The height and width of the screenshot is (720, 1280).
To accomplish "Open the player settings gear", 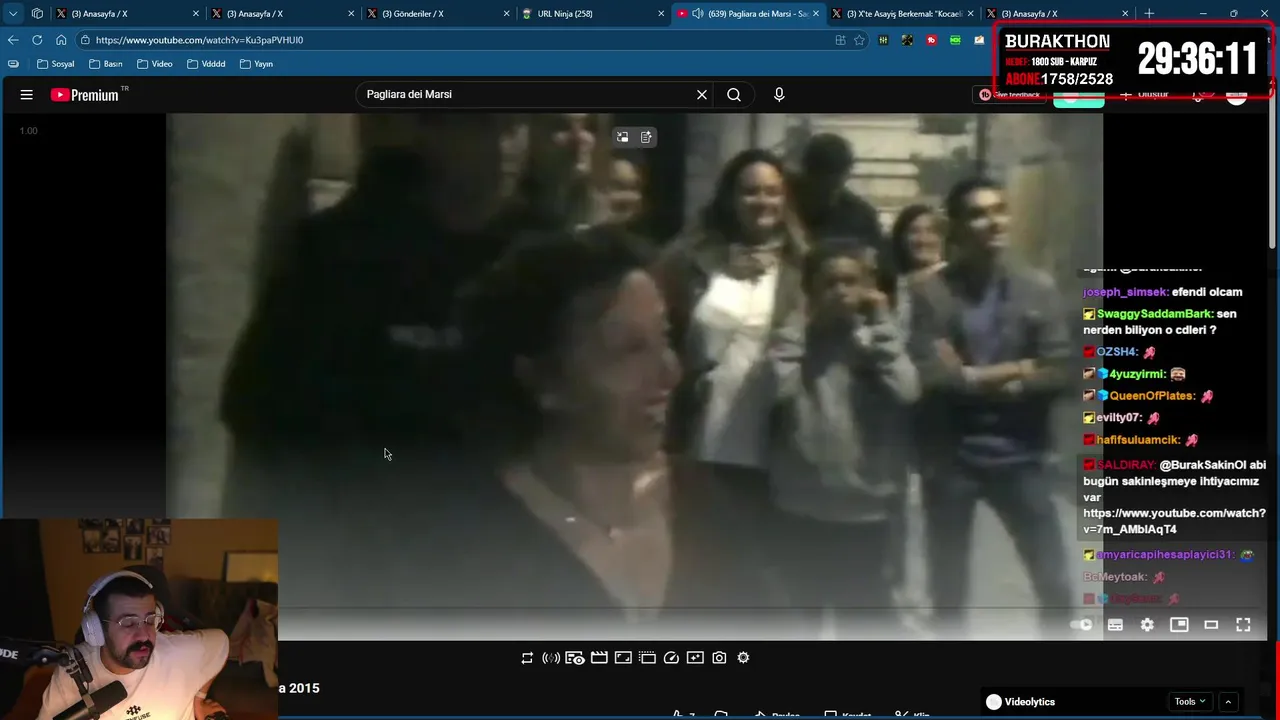I will [1147, 625].
